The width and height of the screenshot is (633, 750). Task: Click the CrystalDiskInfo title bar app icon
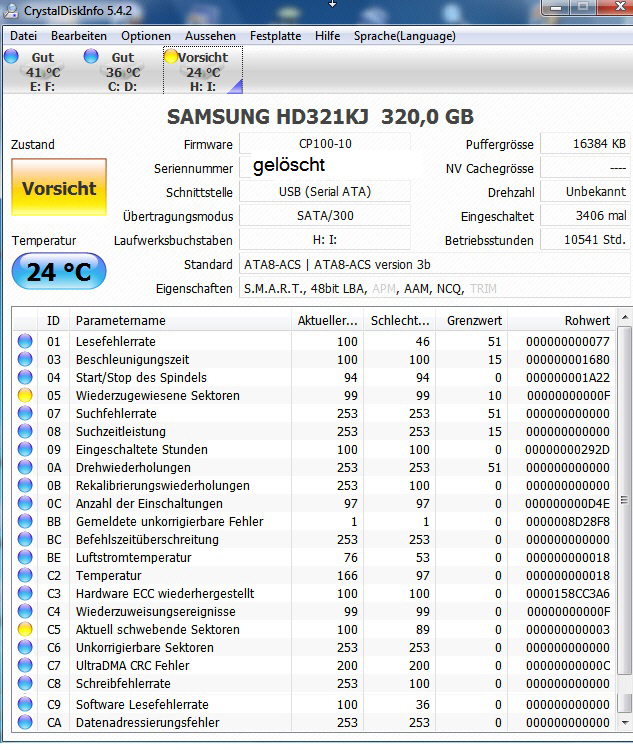pyautogui.click(x=12, y=11)
